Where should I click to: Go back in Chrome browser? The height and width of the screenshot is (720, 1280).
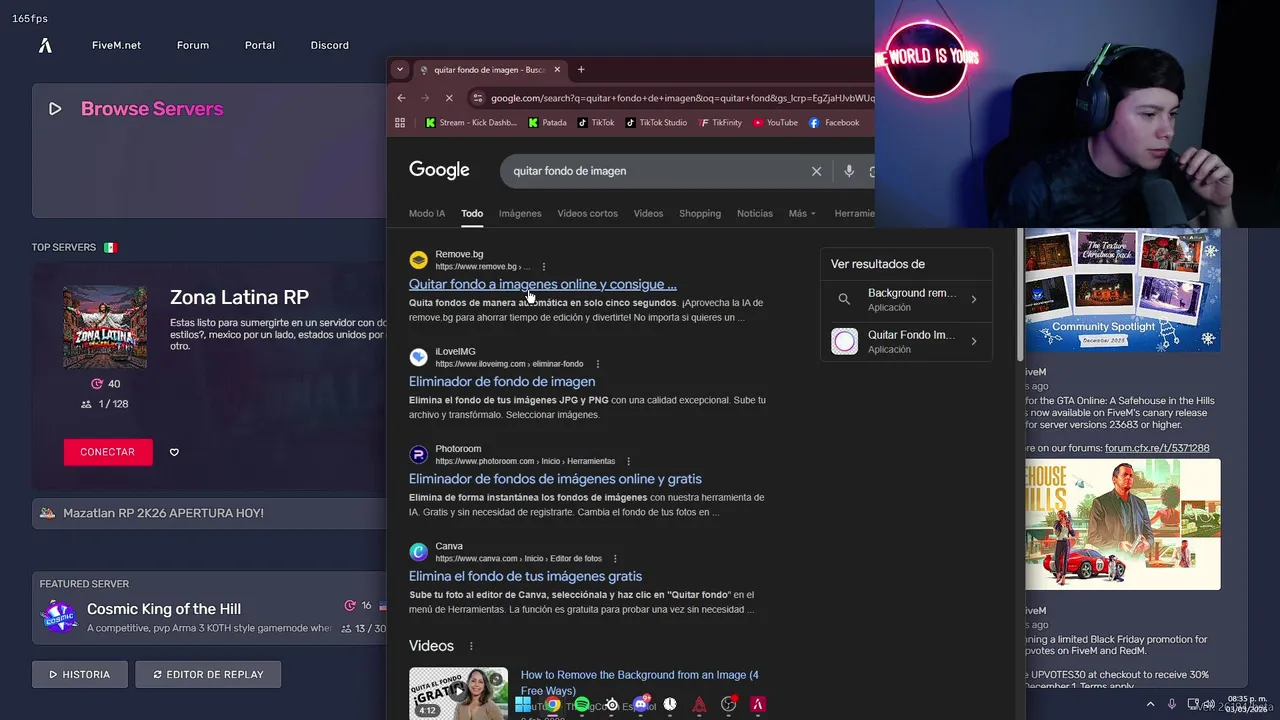coord(402,98)
